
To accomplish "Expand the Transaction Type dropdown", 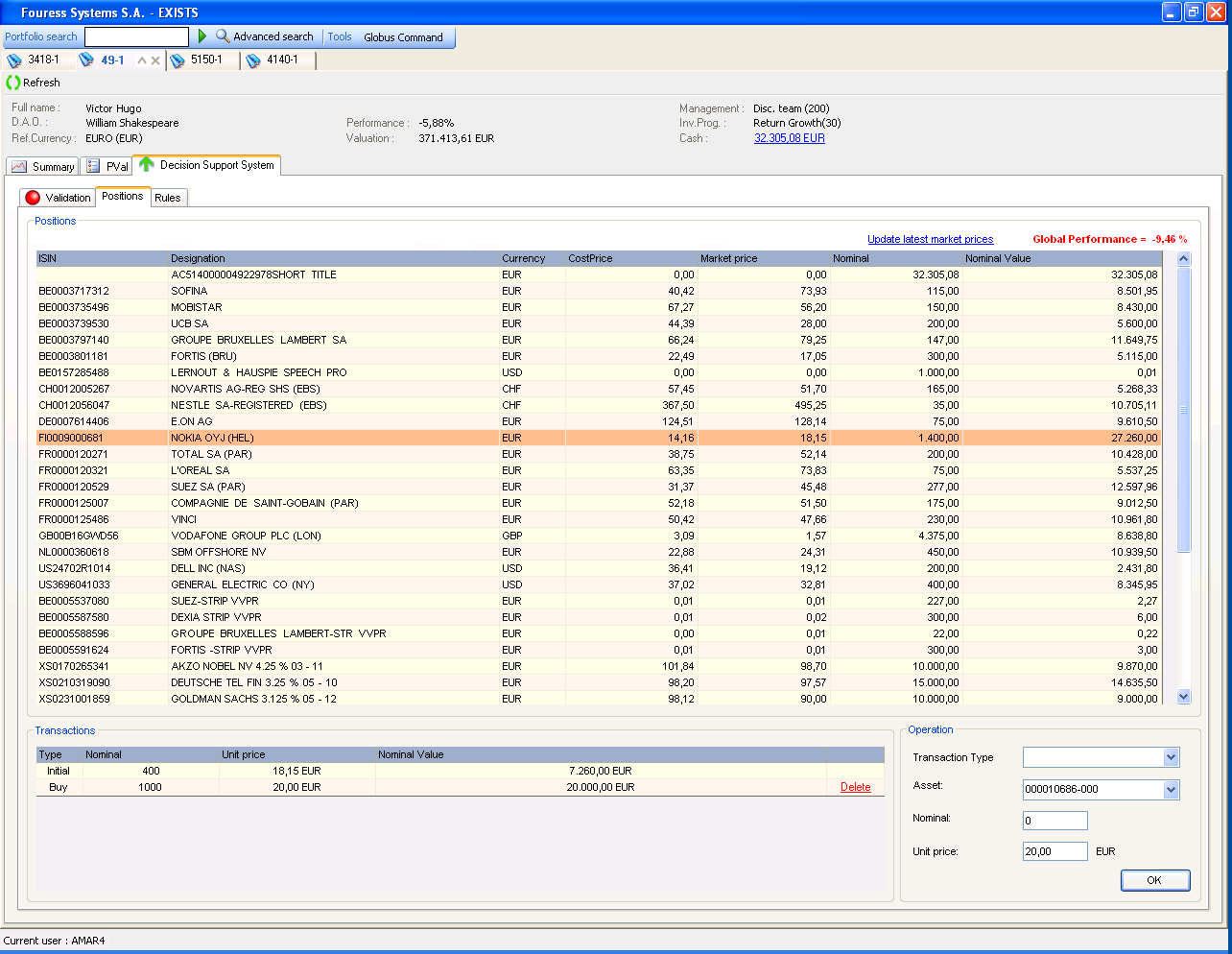I will pos(1171,757).
